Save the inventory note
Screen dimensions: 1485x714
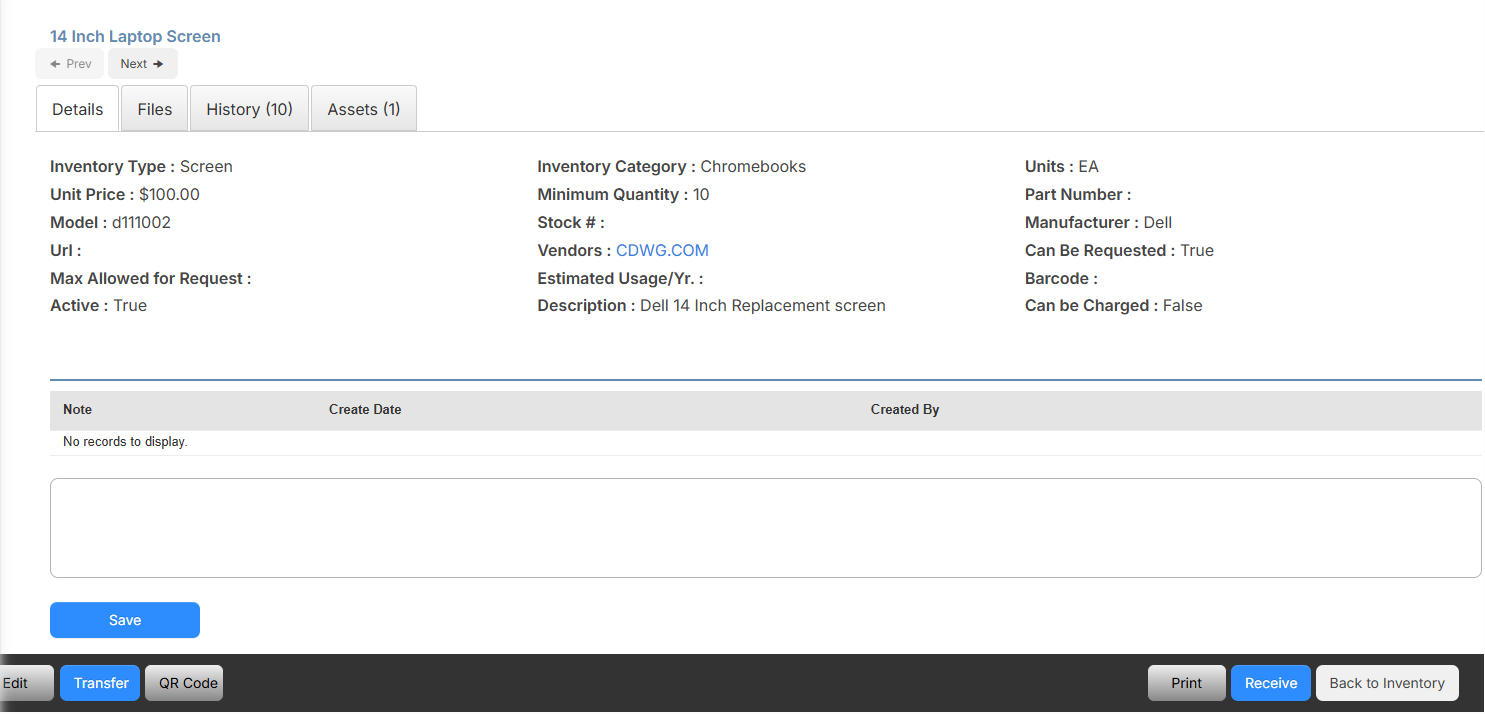124,620
